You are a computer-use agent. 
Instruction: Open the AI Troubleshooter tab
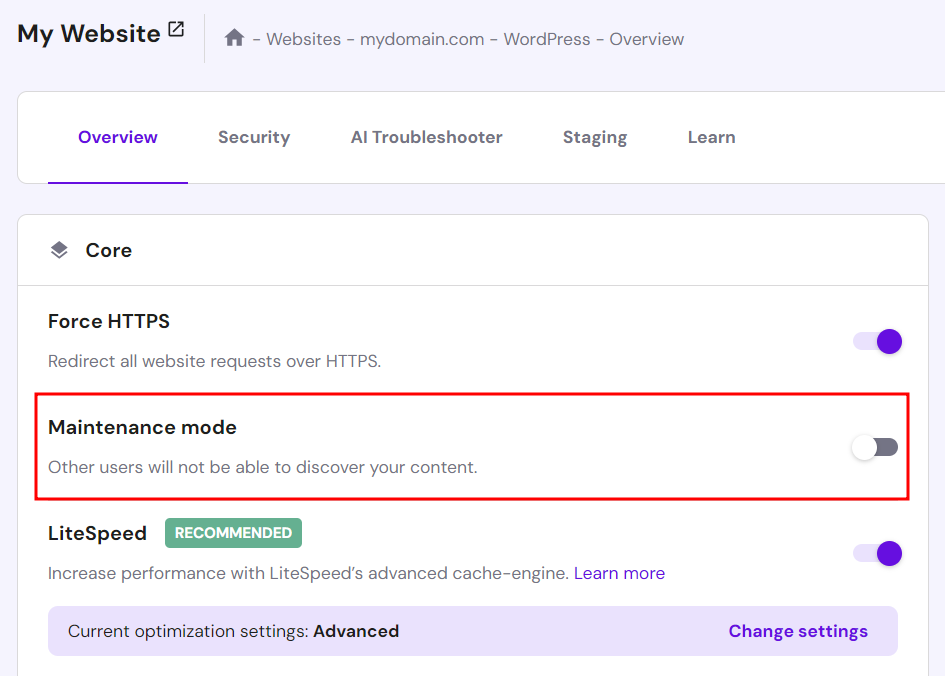(426, 137)
